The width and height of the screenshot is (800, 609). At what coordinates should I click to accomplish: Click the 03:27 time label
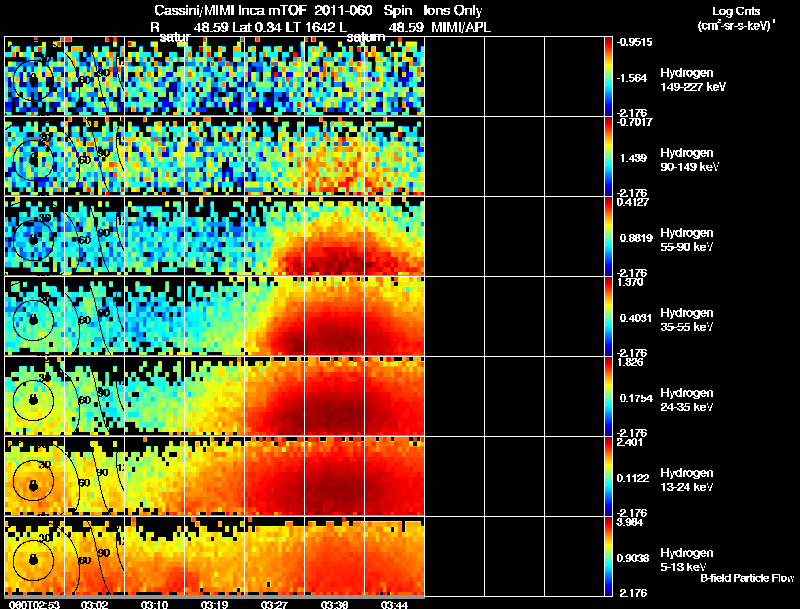pos(274,605)
